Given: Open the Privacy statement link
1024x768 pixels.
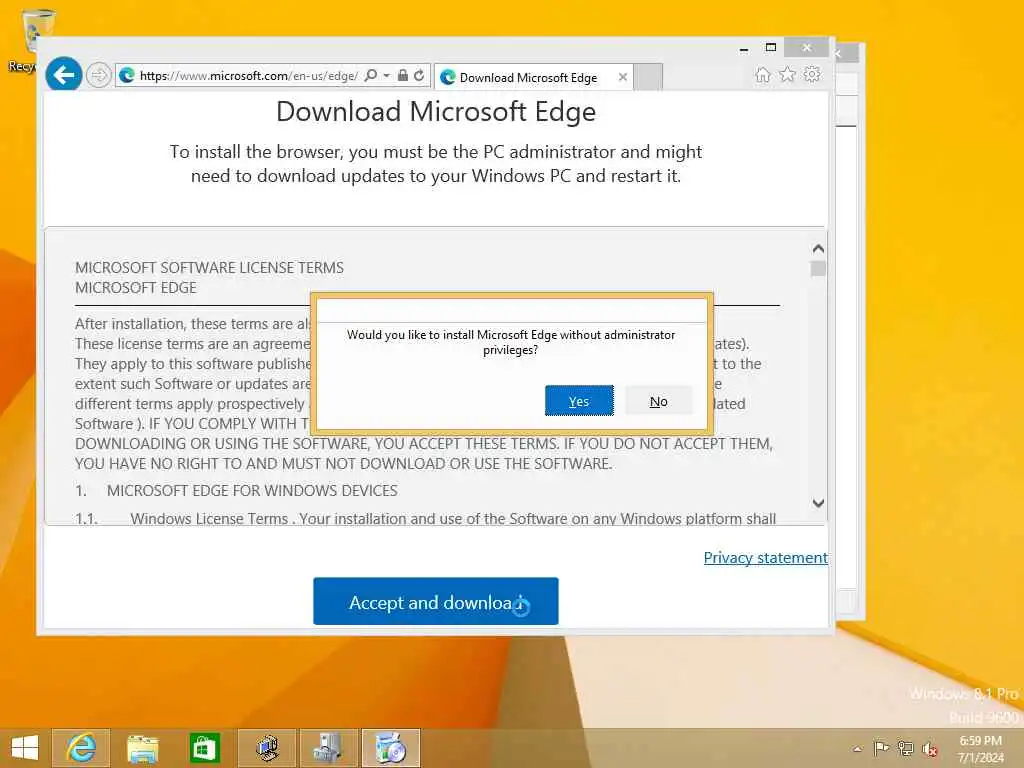Looking at the screenshot, I should (x=765, y=558).
